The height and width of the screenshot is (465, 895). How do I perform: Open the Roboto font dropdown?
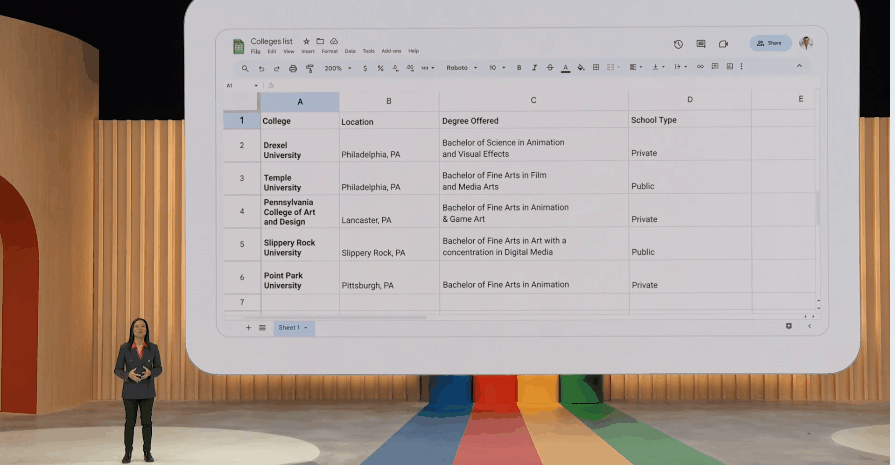pyautogui.click(x=461, y=68)
